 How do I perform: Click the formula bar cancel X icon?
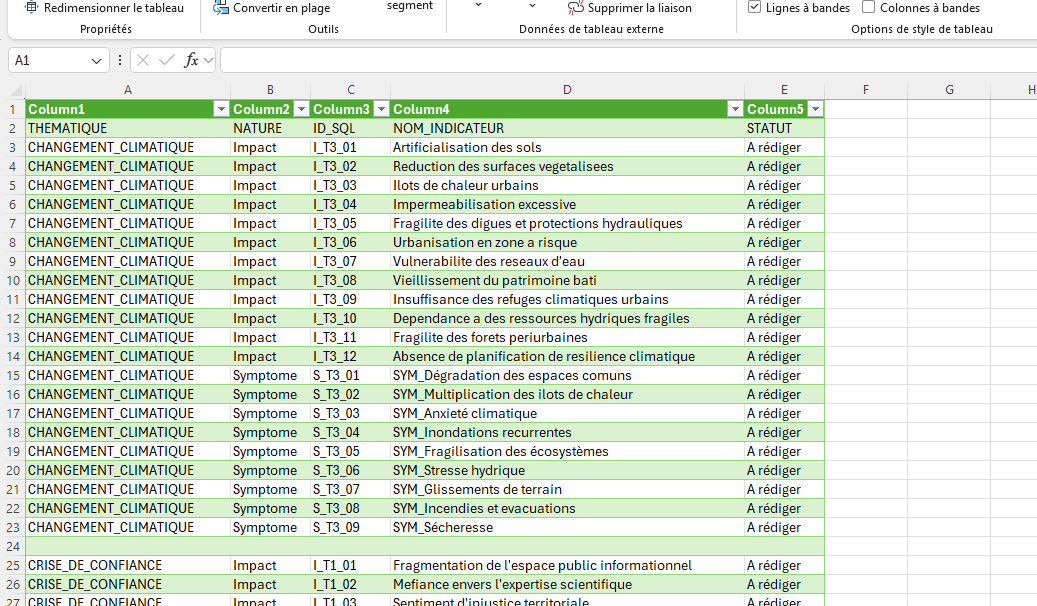(143, 60)
